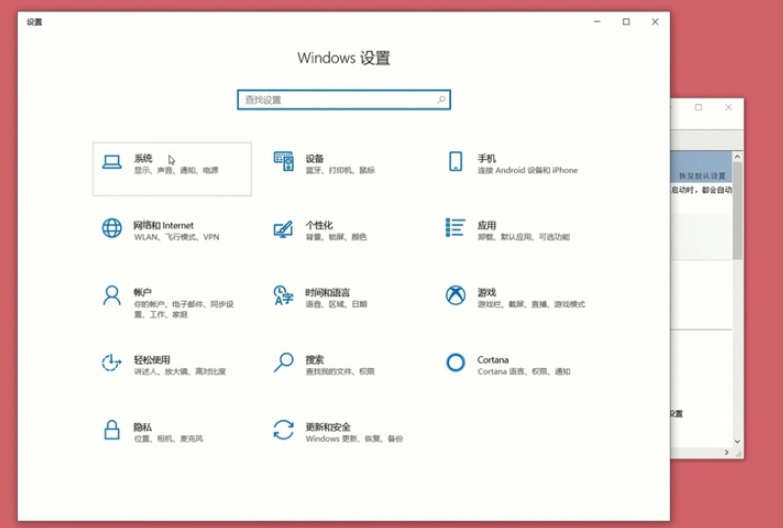Open the 个性化 paintbrush icon
Viewport: 783px width, 528px height.
pyautogui.click(x=283, y=229)
